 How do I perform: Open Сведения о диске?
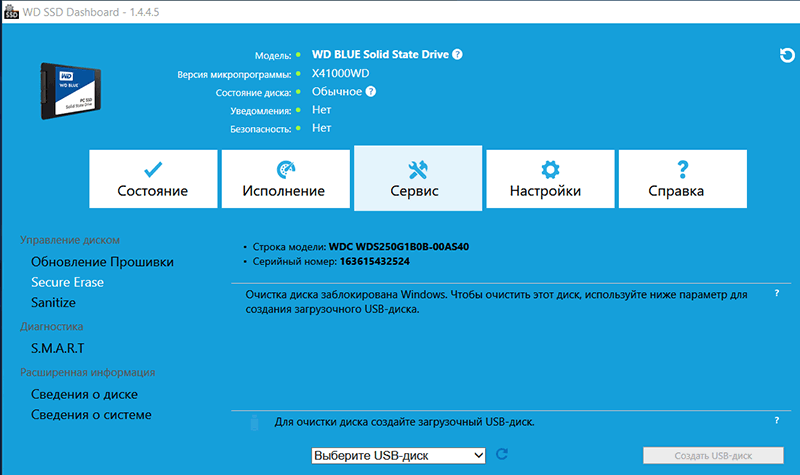[x=84, y=394]
